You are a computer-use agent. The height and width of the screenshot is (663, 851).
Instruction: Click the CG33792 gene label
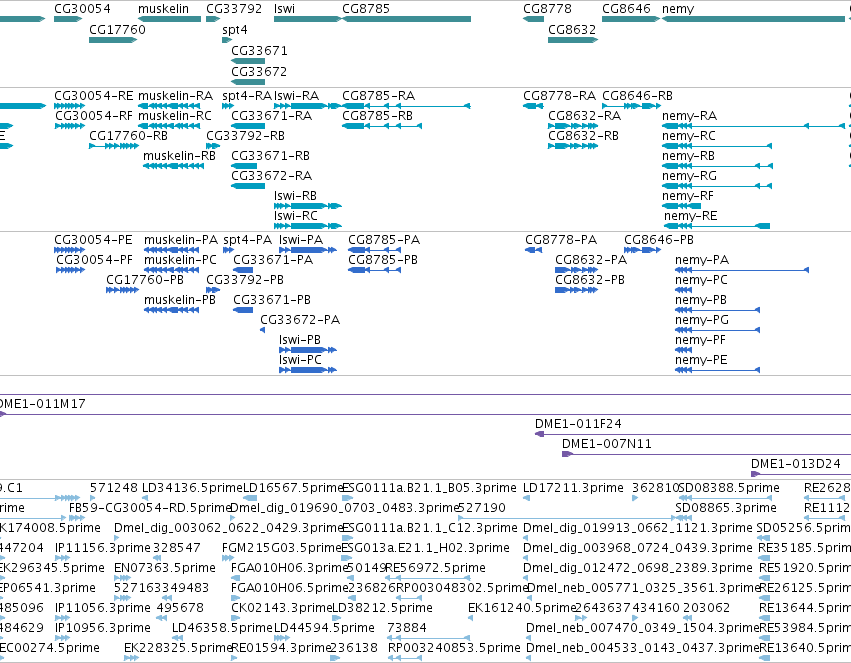[234, 9]
